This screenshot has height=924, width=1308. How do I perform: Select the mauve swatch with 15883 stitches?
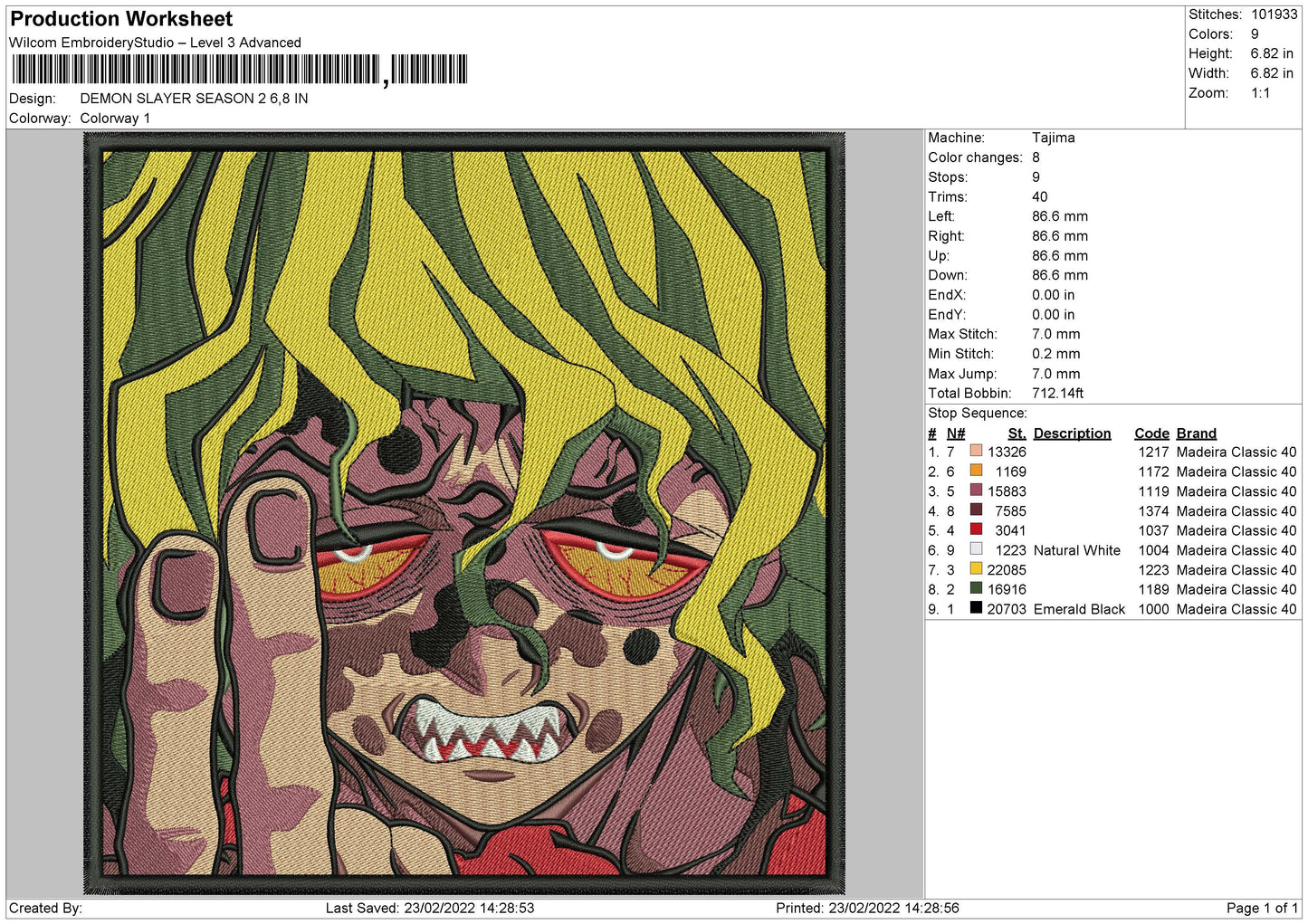point(976,491)
